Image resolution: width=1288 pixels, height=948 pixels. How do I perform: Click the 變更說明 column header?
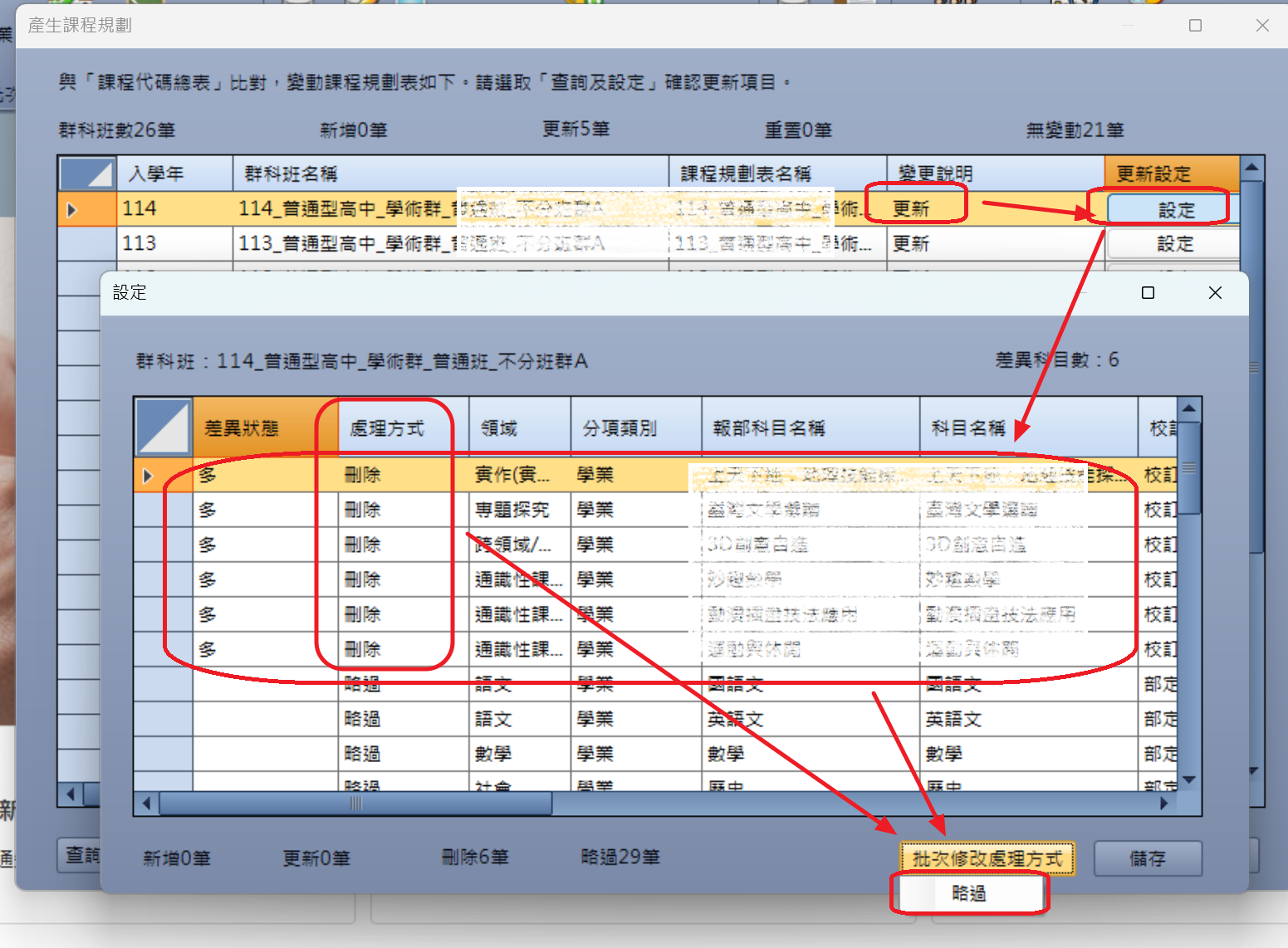(x=996, y=173)
